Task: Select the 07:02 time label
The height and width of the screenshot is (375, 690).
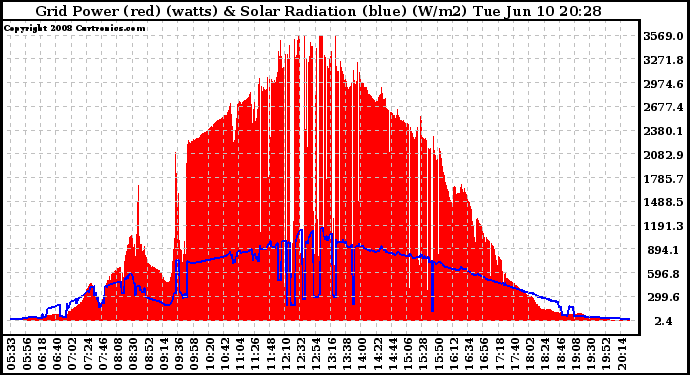Action: [x=72, y=354]
